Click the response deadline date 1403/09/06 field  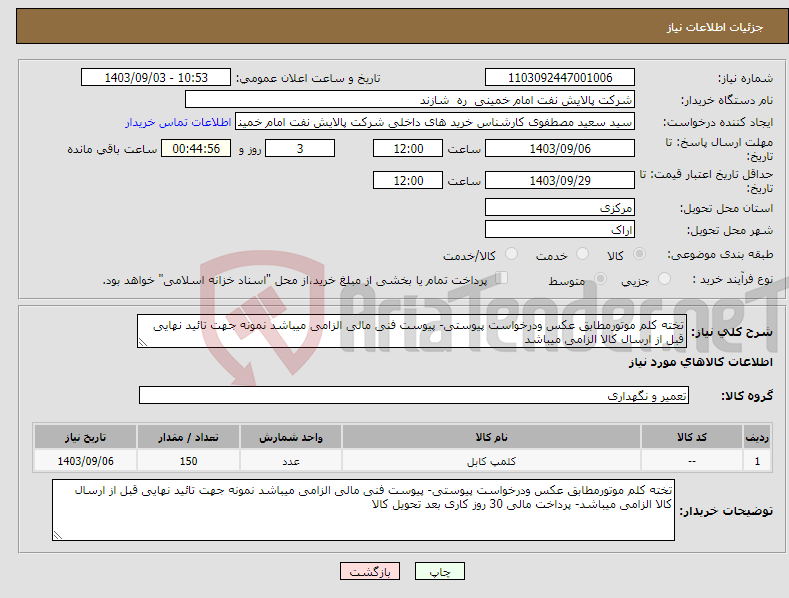coord(560,148)
